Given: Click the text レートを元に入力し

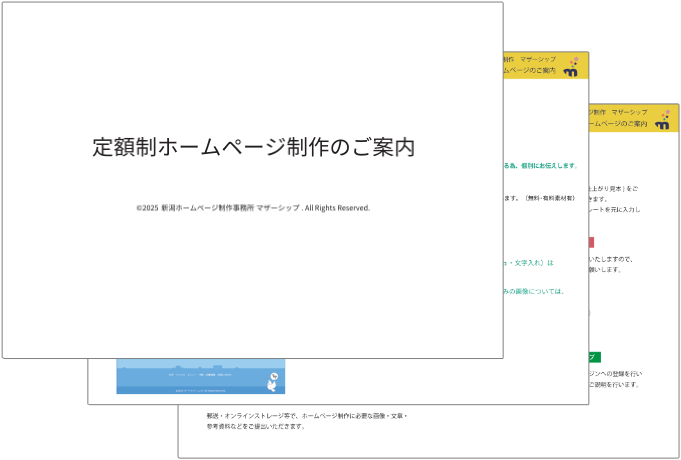Looking at the screenshot, I should pyautogui.click(x=615, y=210).
